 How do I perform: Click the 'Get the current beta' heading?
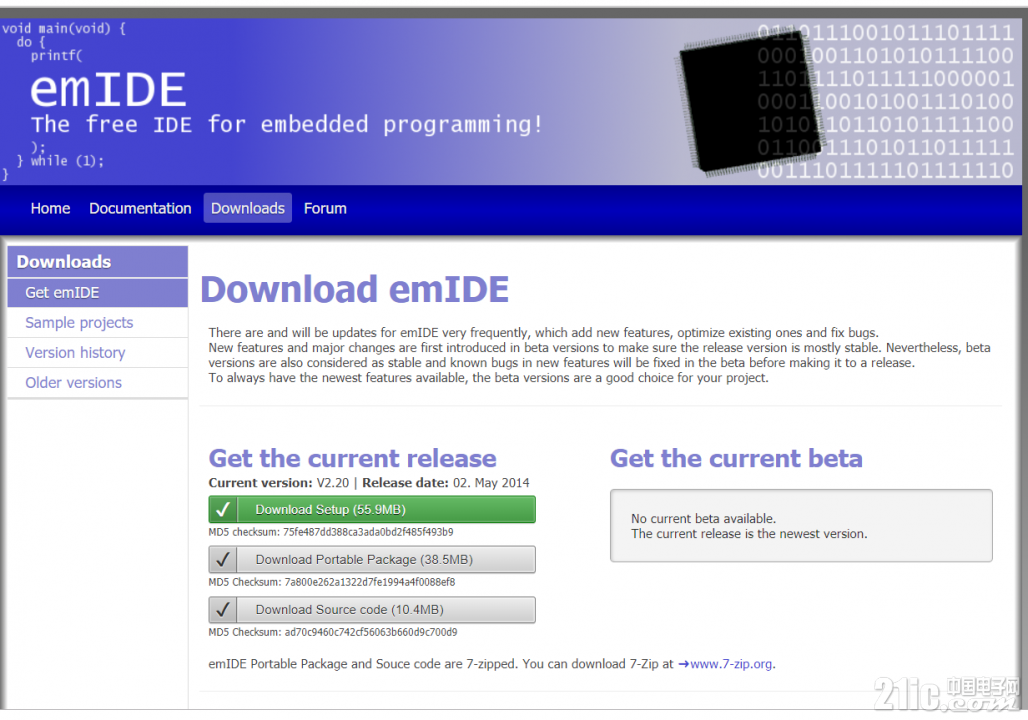(736, 458)
